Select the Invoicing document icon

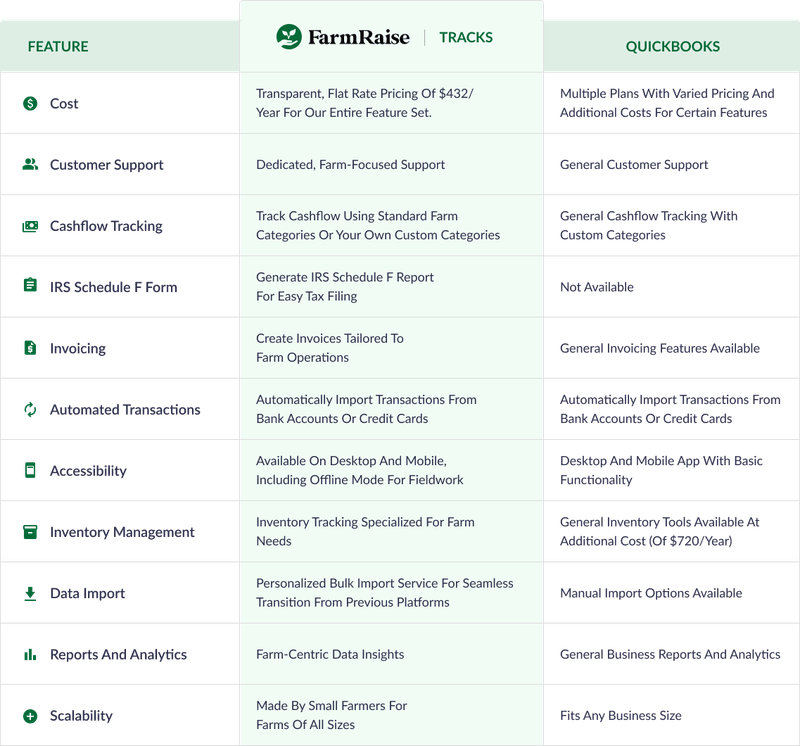(x=31, y=348)
